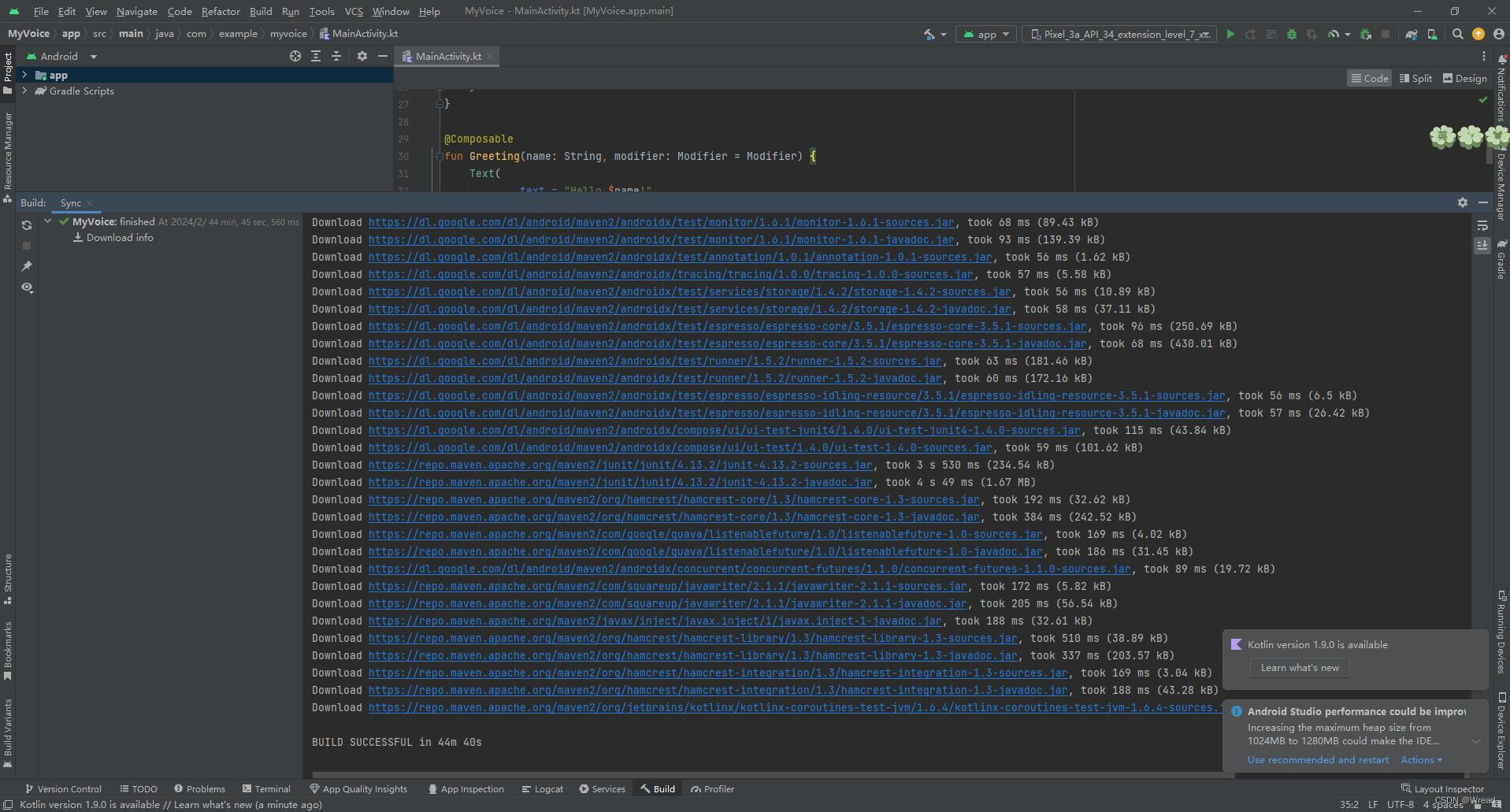Open the app run configuration dropdown
1510x812 pixels.
(x=985, y=34)
